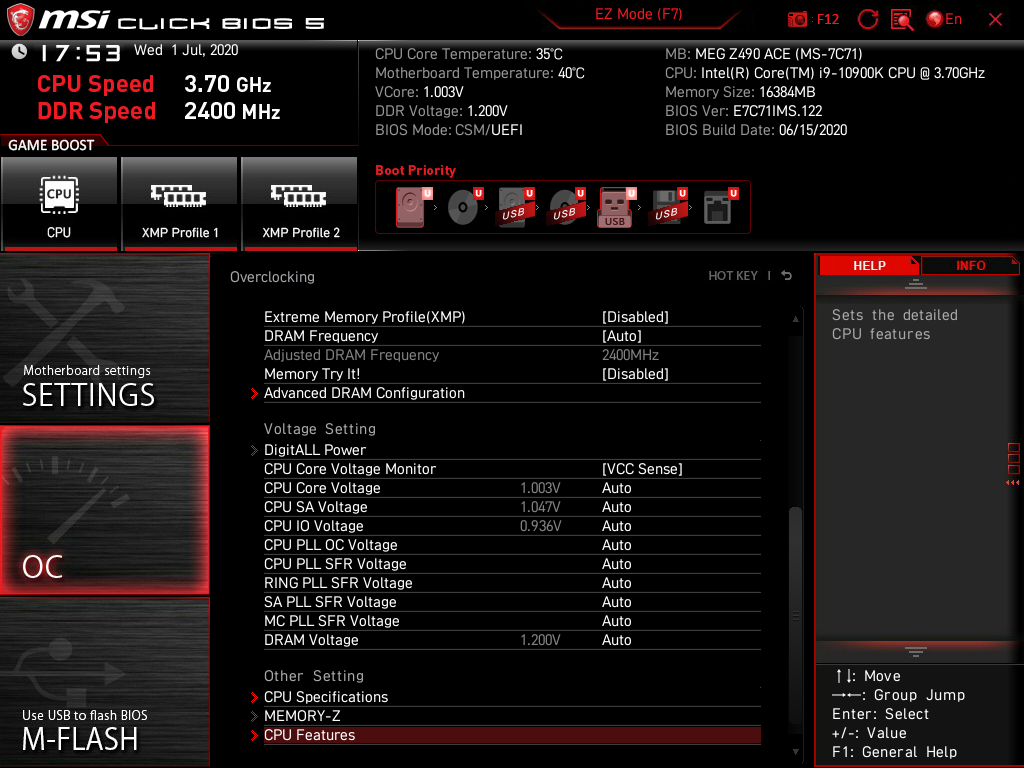Select CPU PLL SFR Voltage row

coord(512,564)
